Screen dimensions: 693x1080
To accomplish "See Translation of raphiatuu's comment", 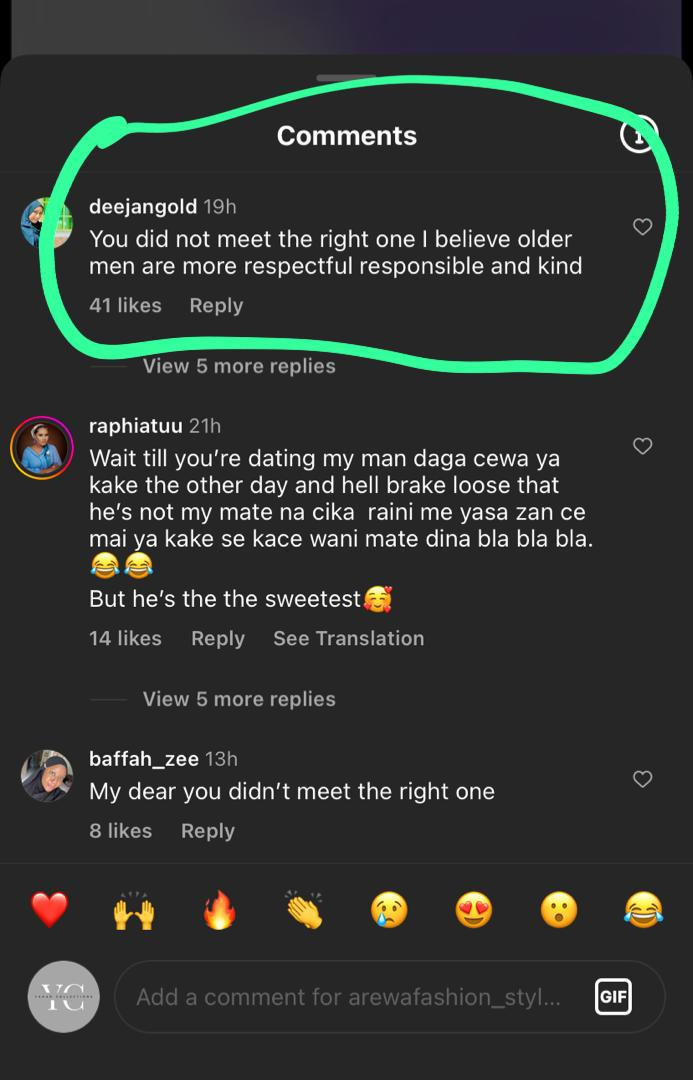I will pos(348,638).
